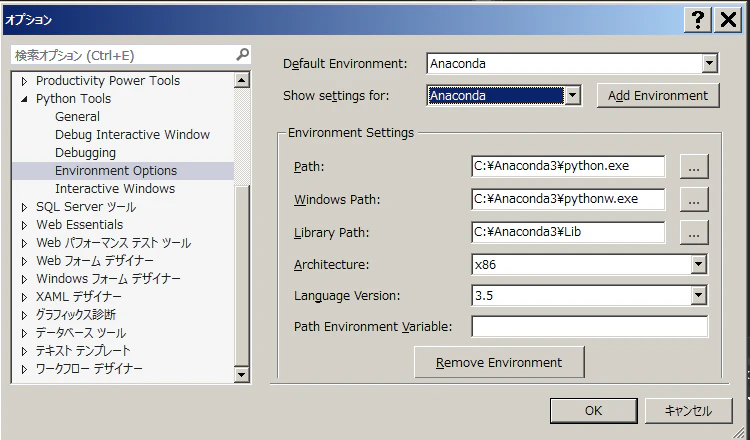Expand the Web Essentials node
The width and height of the screenshot is (750, 440).
24,225
